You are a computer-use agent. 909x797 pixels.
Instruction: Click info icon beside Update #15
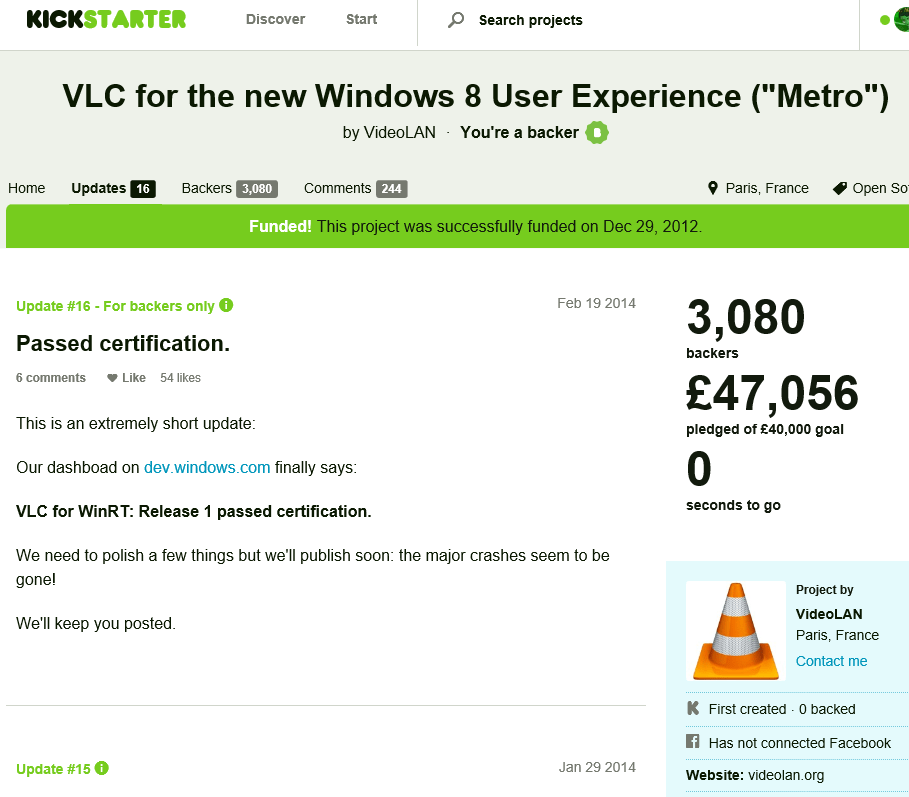(x=102, y=768)
